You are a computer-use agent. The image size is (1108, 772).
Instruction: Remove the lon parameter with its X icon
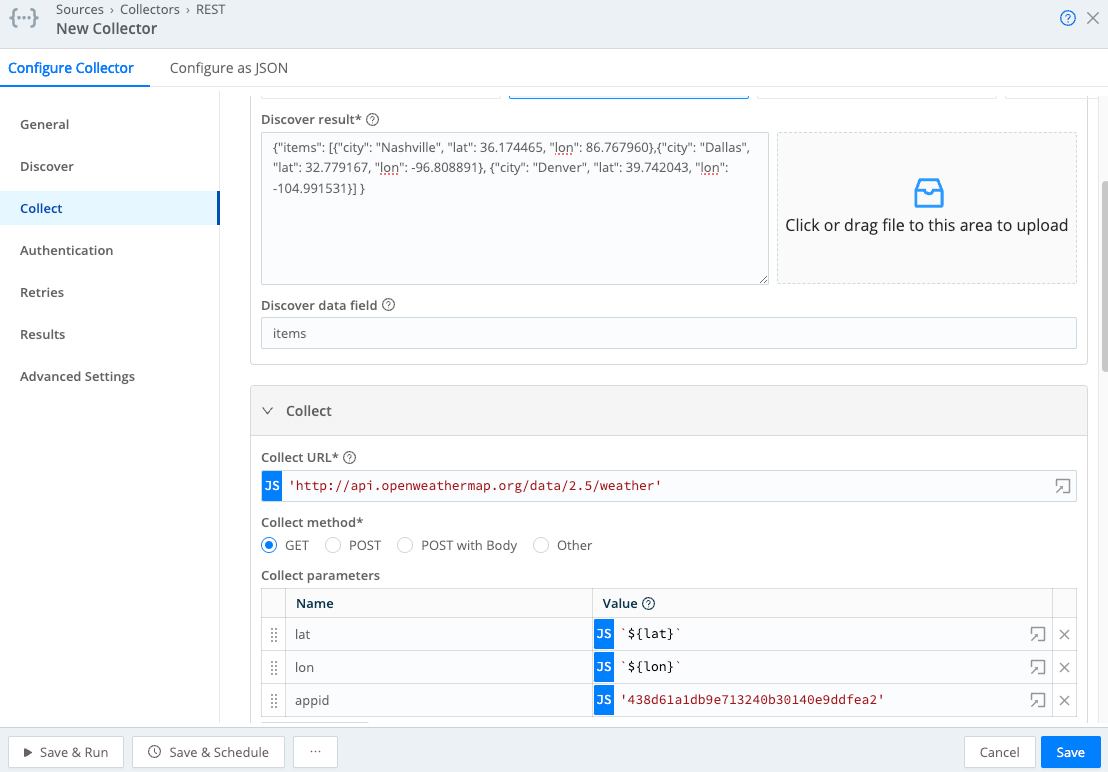click(x=1064, y=667)
